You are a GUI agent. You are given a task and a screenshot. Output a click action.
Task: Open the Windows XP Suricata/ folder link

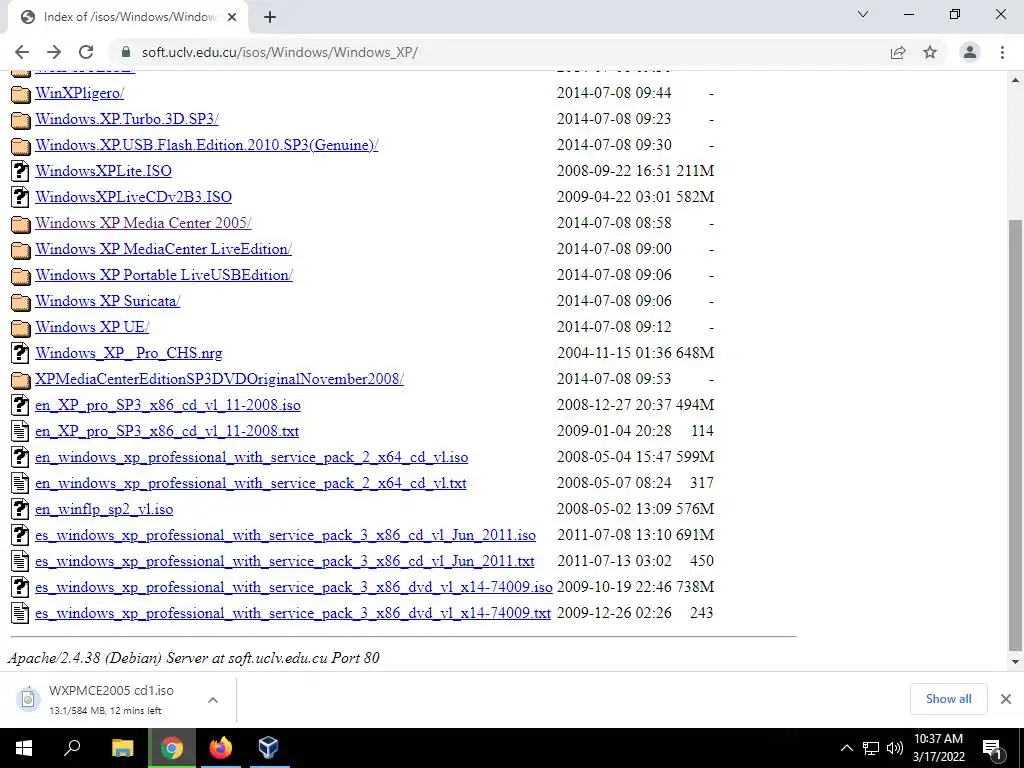[x=108, y=301]
